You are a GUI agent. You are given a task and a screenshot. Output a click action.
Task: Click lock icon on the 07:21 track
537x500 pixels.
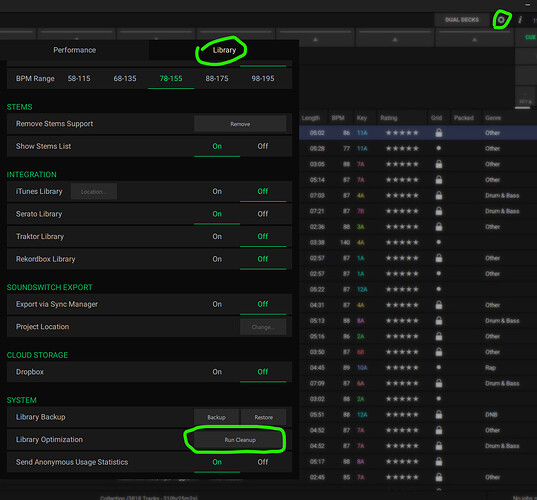(438, 211)
